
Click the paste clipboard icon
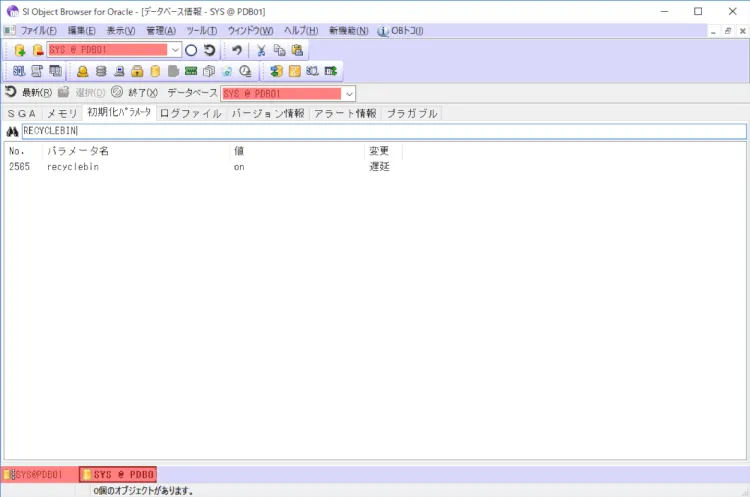297,50
